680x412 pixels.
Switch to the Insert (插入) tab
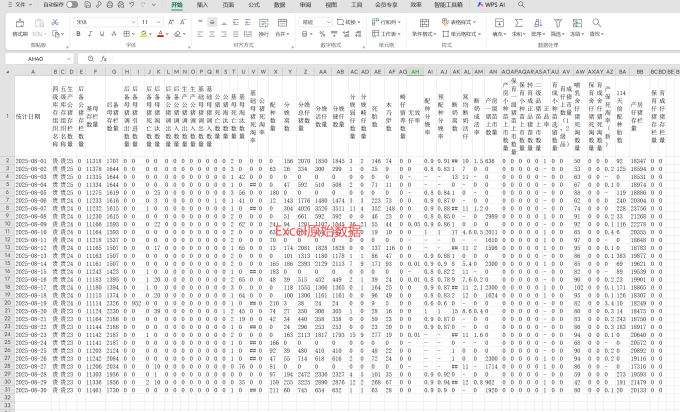202,5
